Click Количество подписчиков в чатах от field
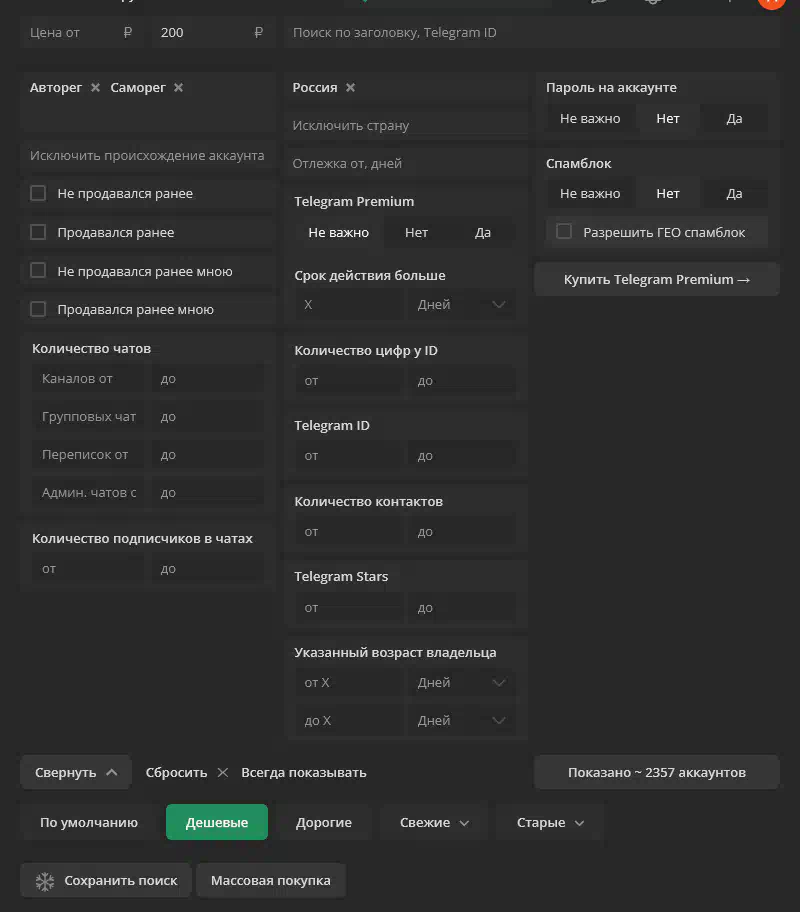This screenshot has height=912, width=800. tap(88, 569)
